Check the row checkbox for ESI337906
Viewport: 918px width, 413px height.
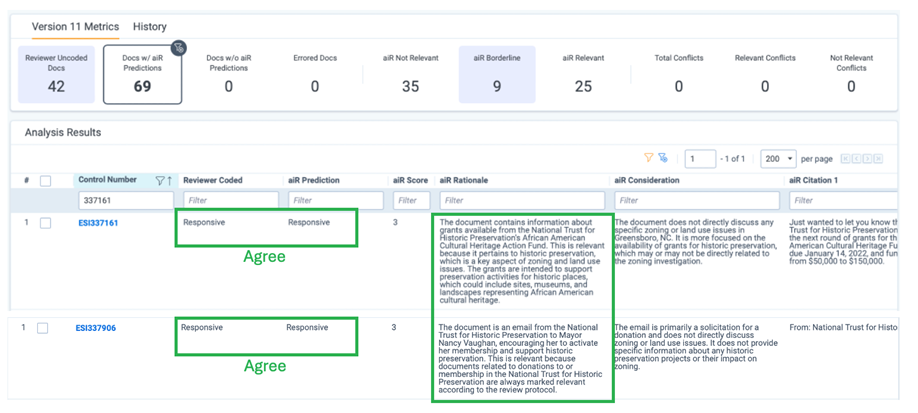43,328
